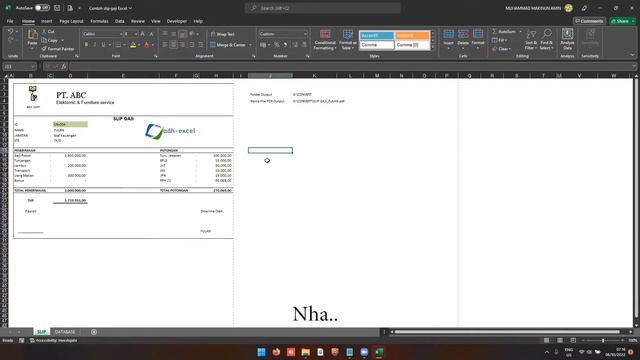The width and height of the screenshot is (640, 360).
Task: Apply the blue Accent5 cell style
Action: (376, 36)
